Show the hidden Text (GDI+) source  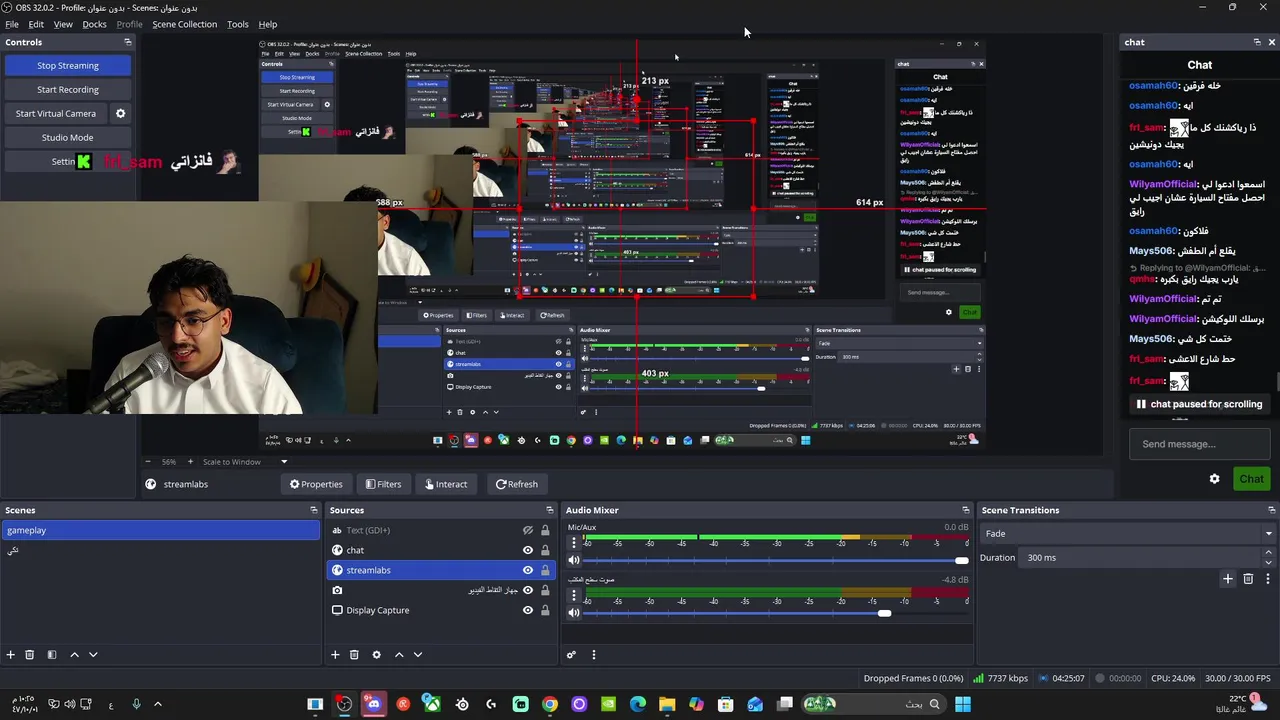pos(528,530)
